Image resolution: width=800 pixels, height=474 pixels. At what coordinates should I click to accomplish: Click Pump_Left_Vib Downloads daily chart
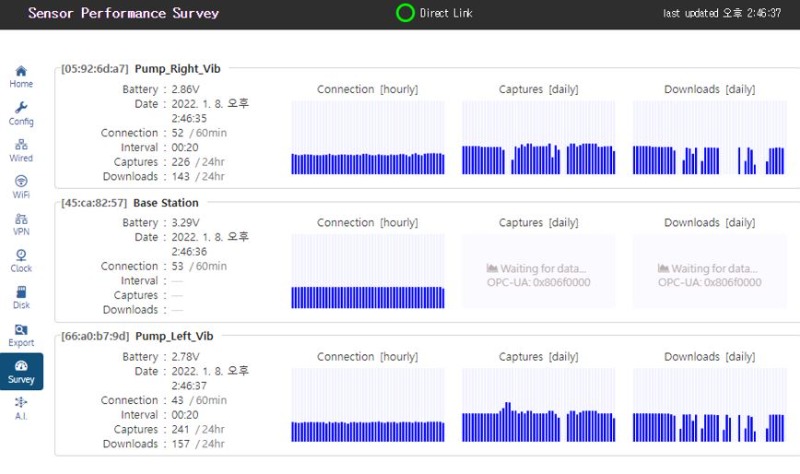point(710,405)
